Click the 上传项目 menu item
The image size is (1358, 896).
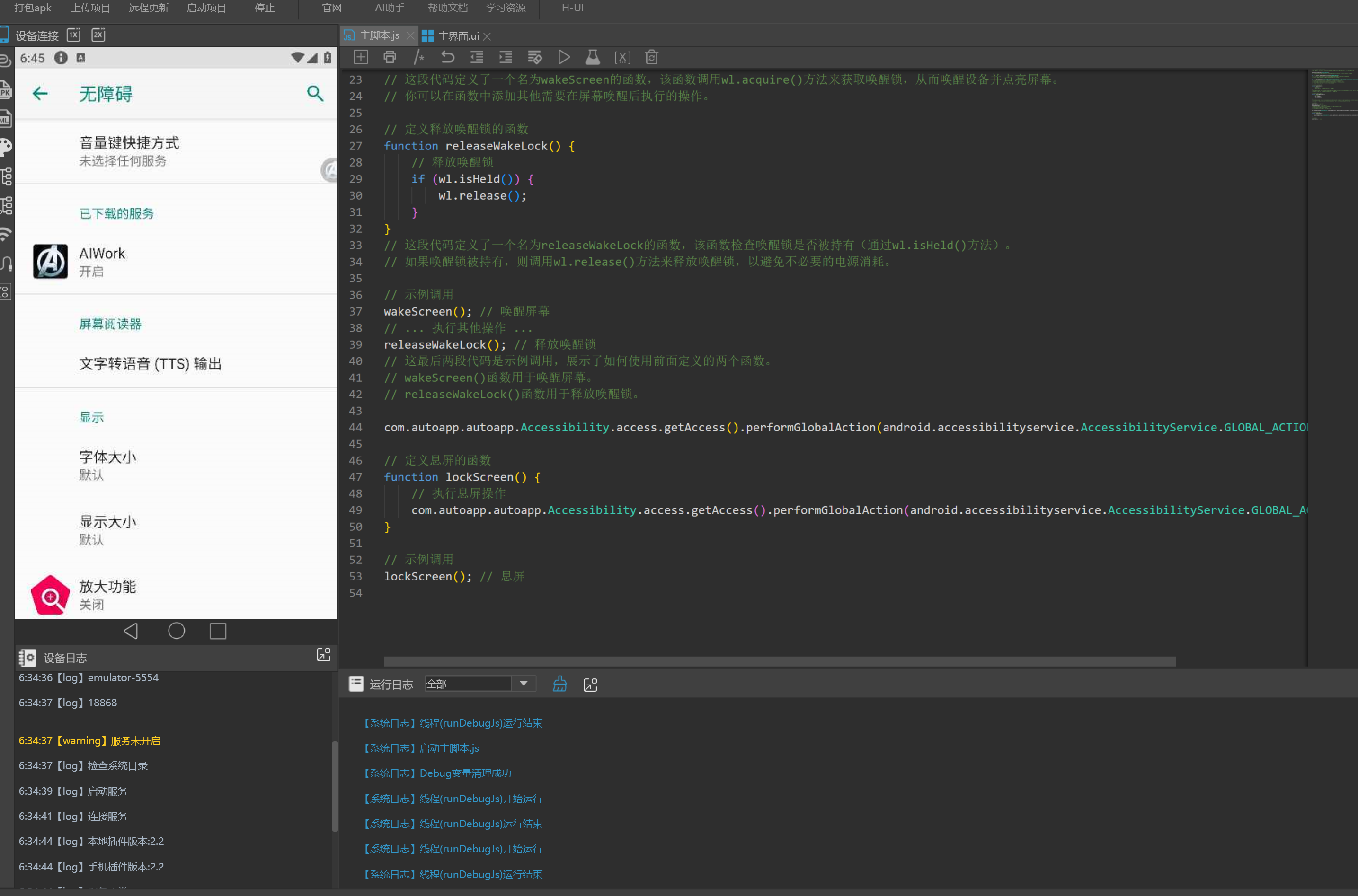(90, 8)
